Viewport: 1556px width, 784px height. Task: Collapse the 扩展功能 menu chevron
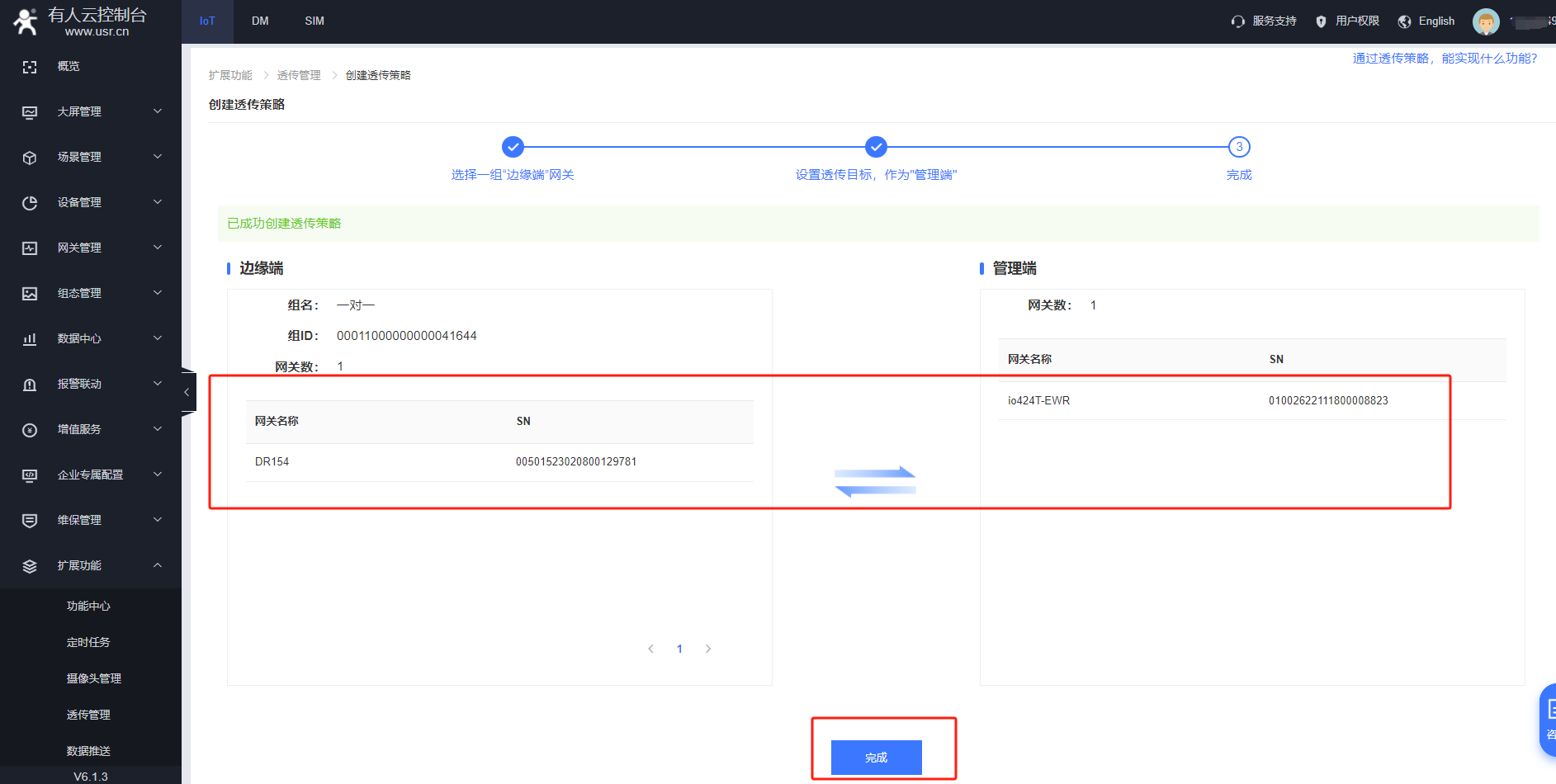[158, 565]
